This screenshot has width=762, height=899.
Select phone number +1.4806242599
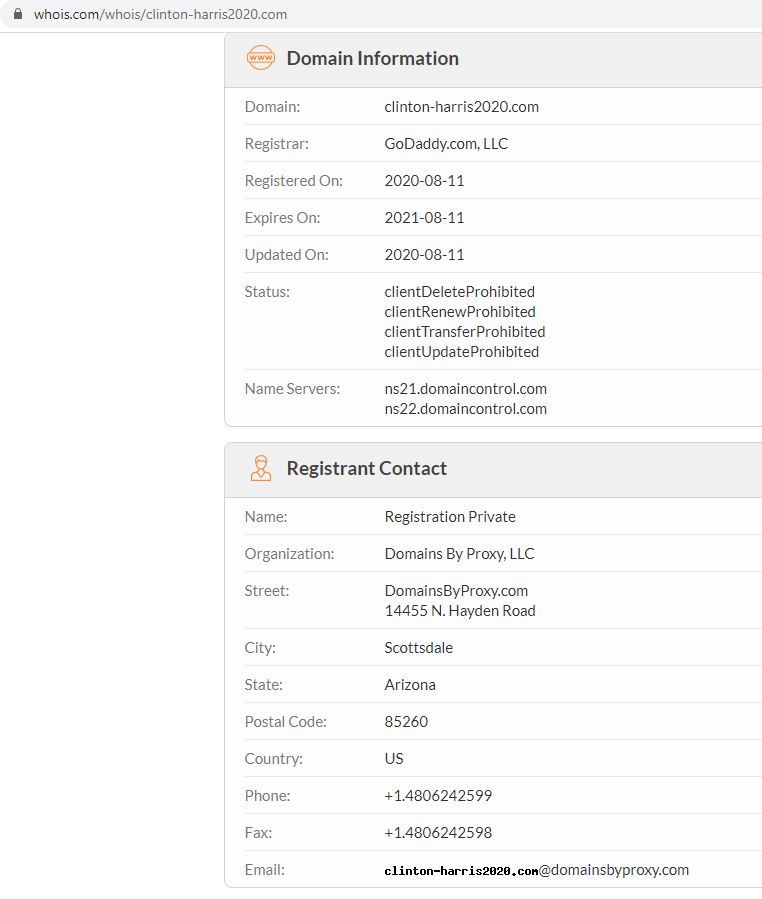point(438,796)
